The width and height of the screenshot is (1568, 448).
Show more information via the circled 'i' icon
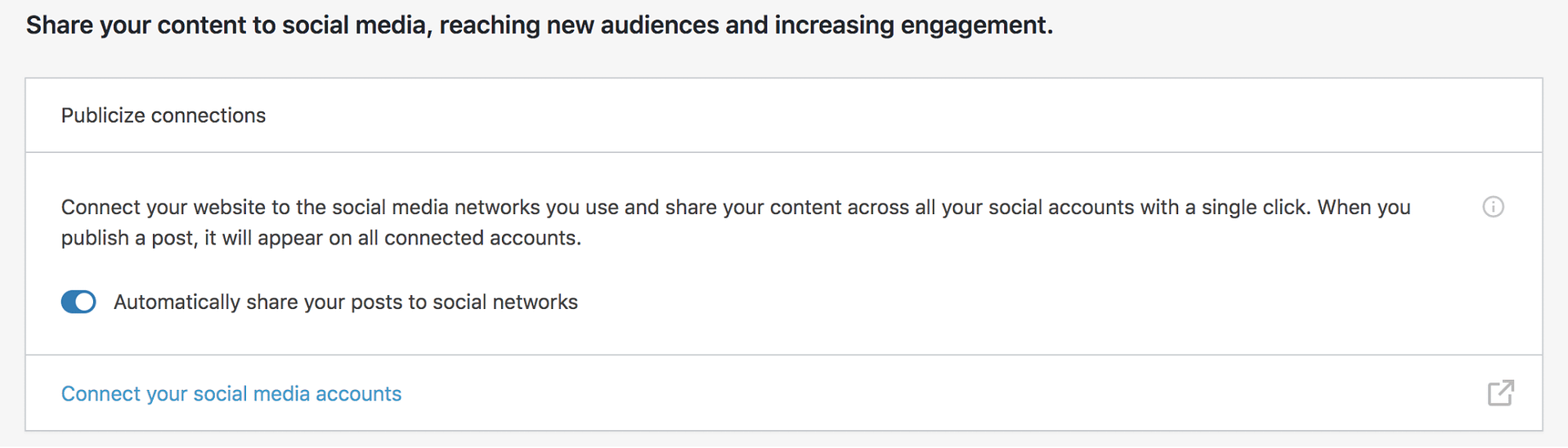tap(1493, 207)
